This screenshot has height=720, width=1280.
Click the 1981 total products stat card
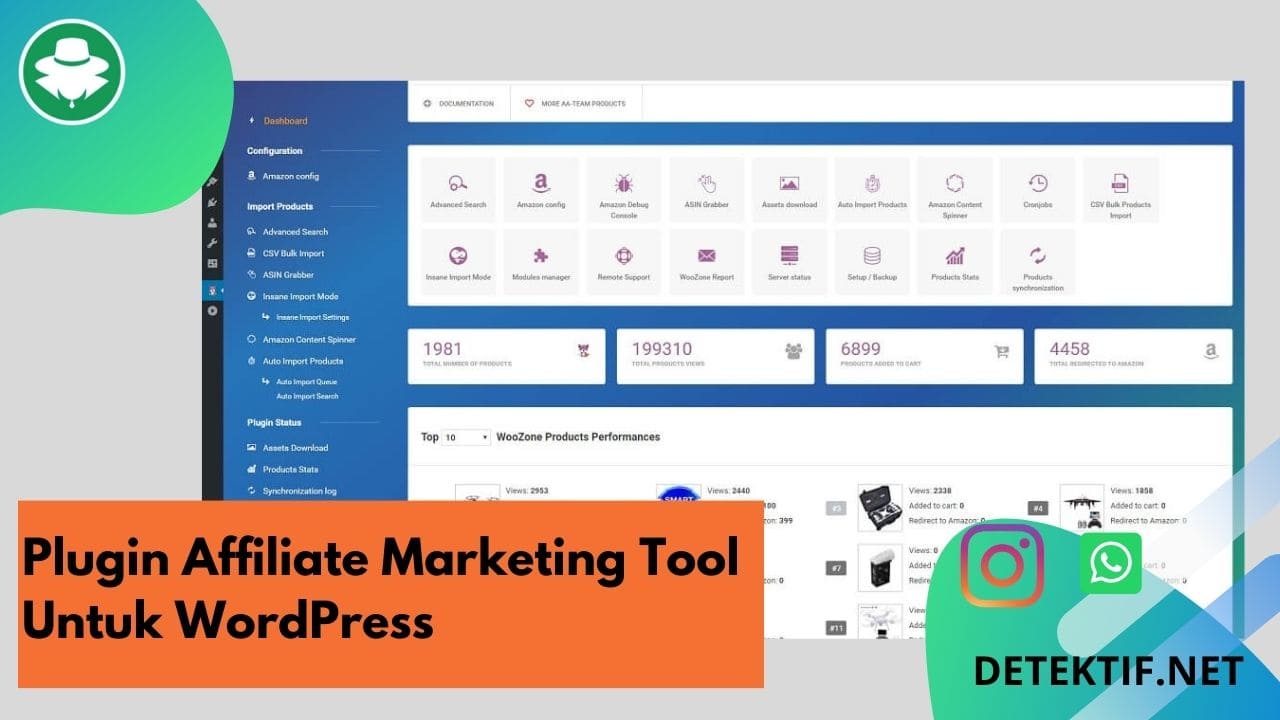tap(506, 356)
